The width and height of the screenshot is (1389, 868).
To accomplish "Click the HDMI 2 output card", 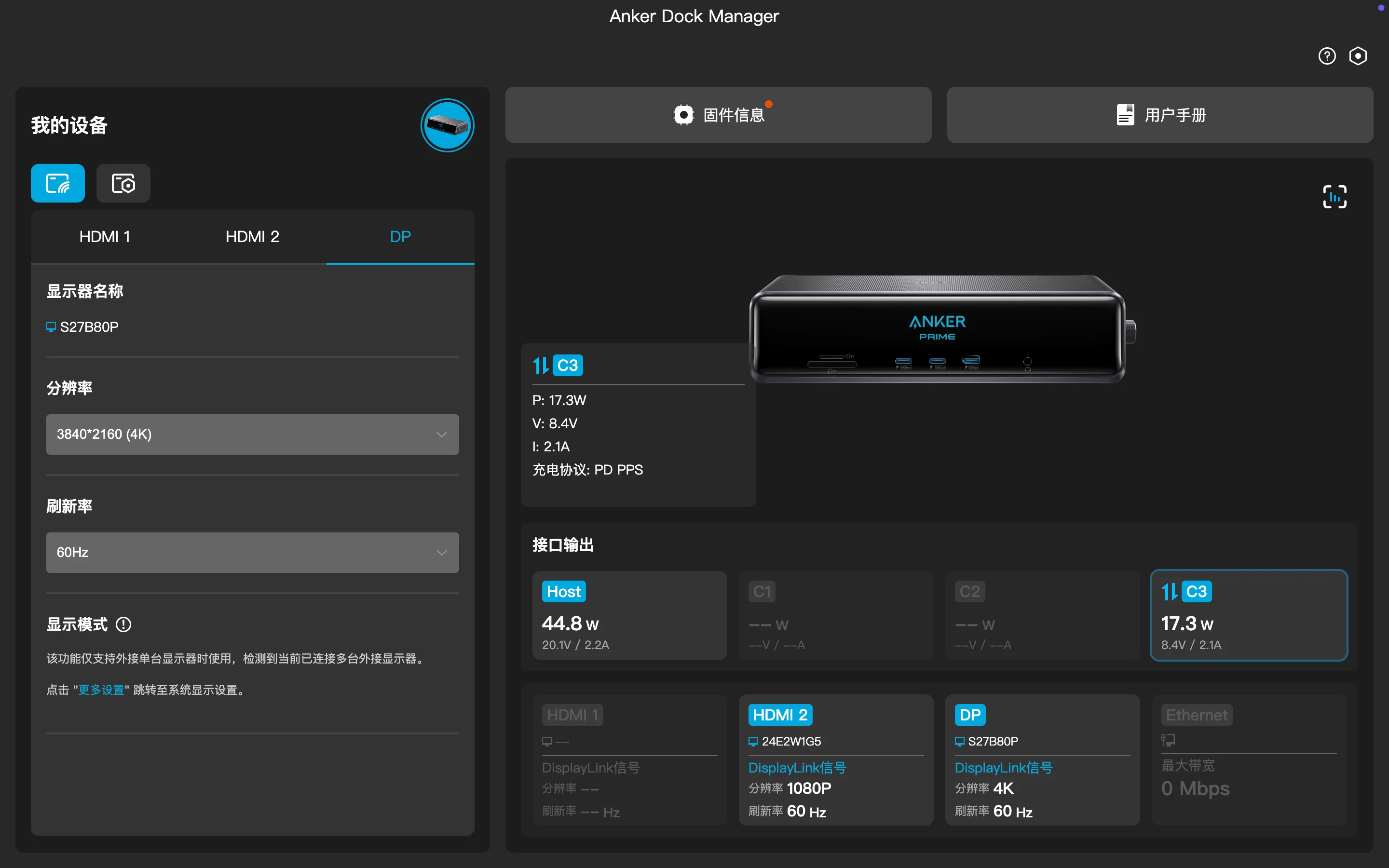I will point(836,759).
